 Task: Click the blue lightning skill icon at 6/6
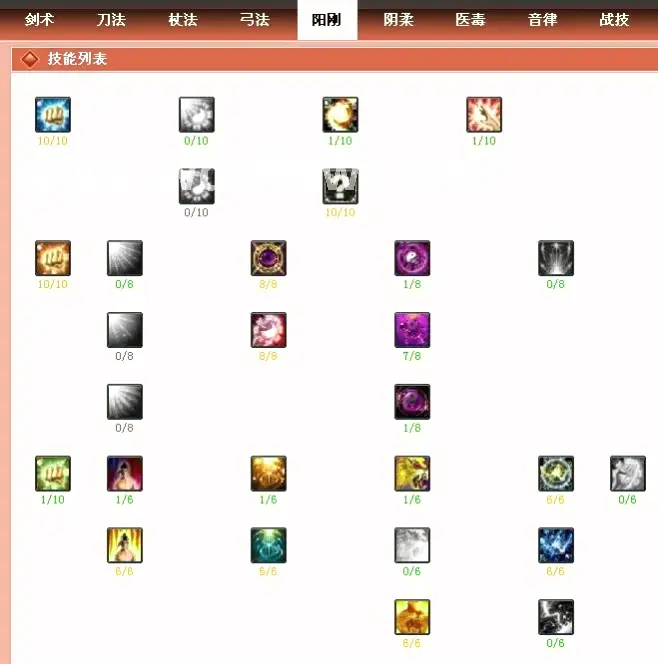(x=556, y=545)
